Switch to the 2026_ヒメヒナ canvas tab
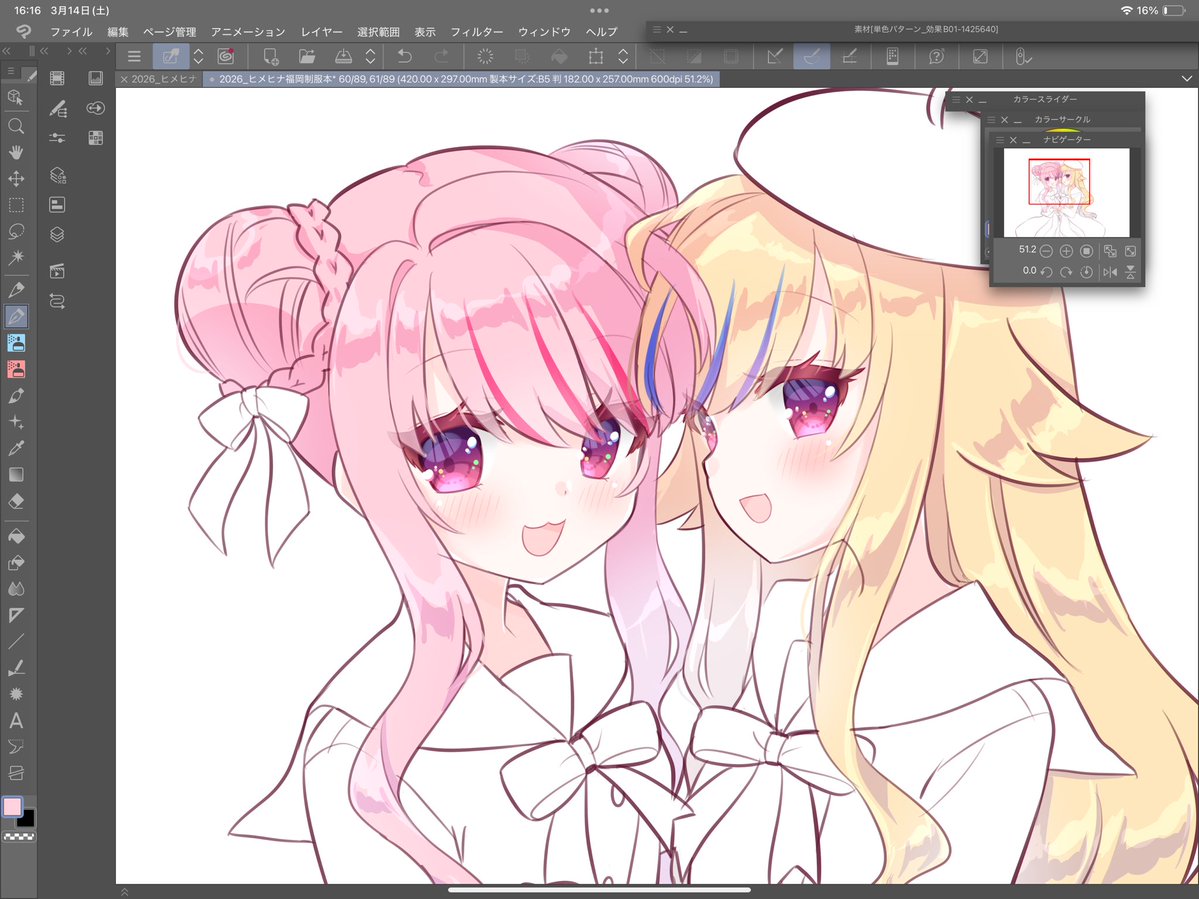 click(x=159, y=79)
